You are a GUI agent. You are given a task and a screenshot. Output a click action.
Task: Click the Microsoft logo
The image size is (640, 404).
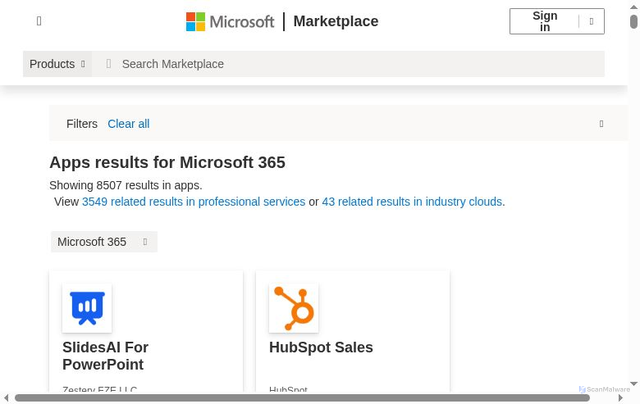[230, 22]
